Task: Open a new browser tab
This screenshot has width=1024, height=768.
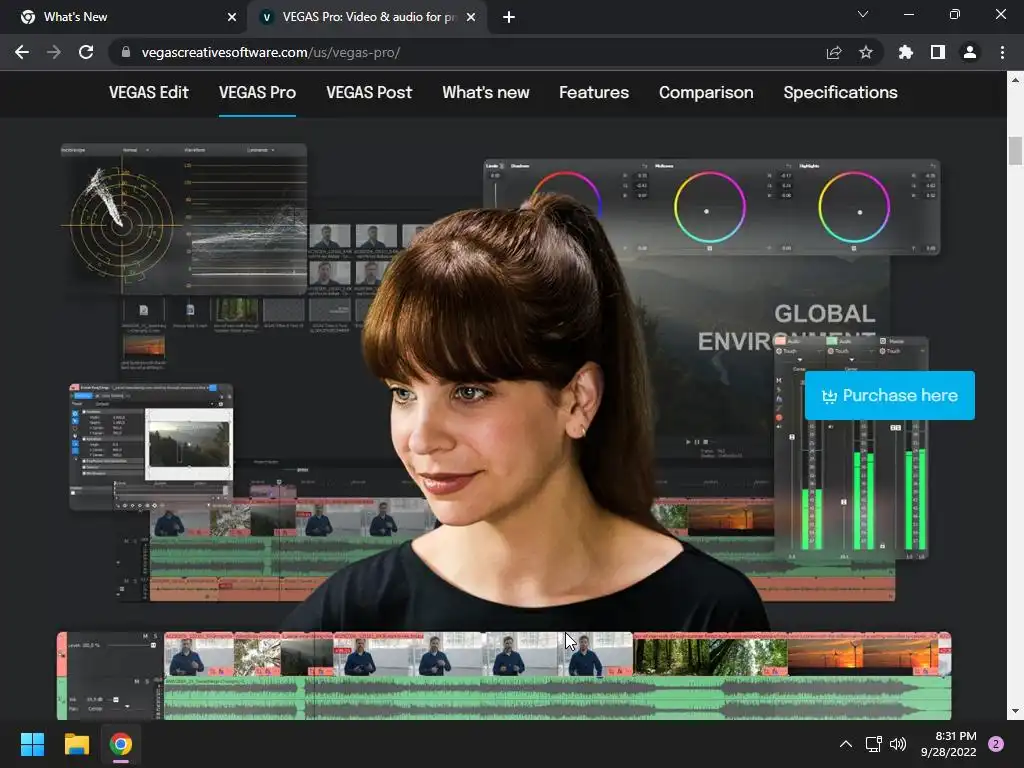Action: [509, 17]
